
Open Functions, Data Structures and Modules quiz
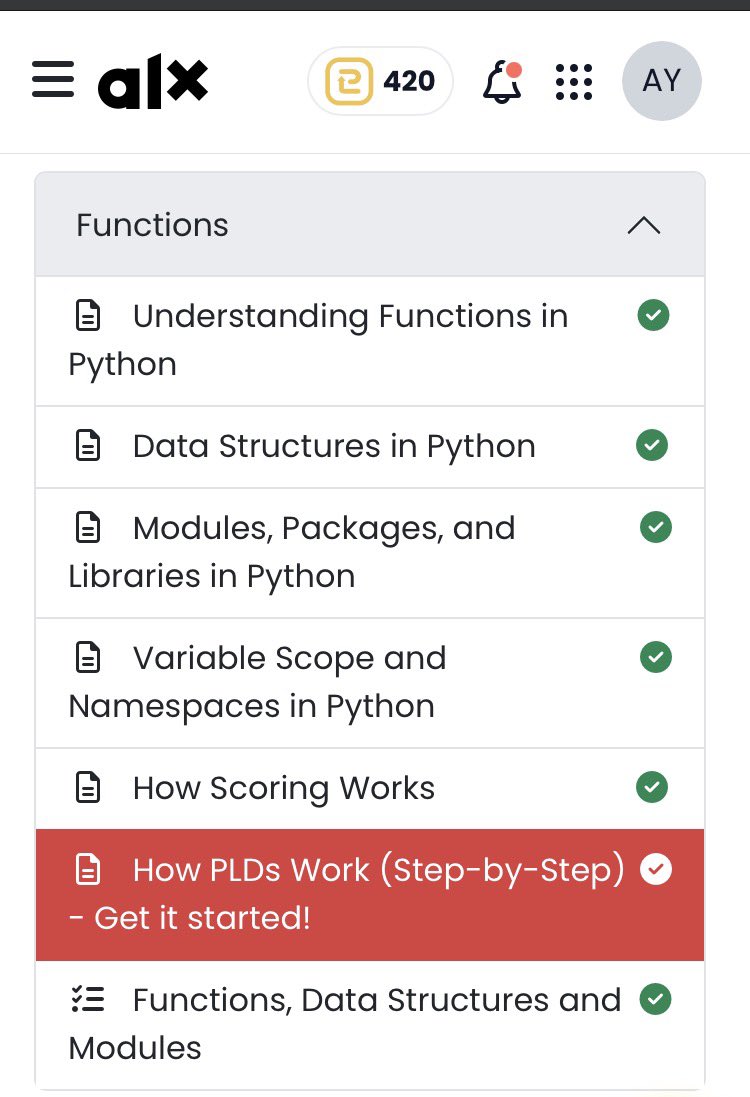[x=370, y=1024]
